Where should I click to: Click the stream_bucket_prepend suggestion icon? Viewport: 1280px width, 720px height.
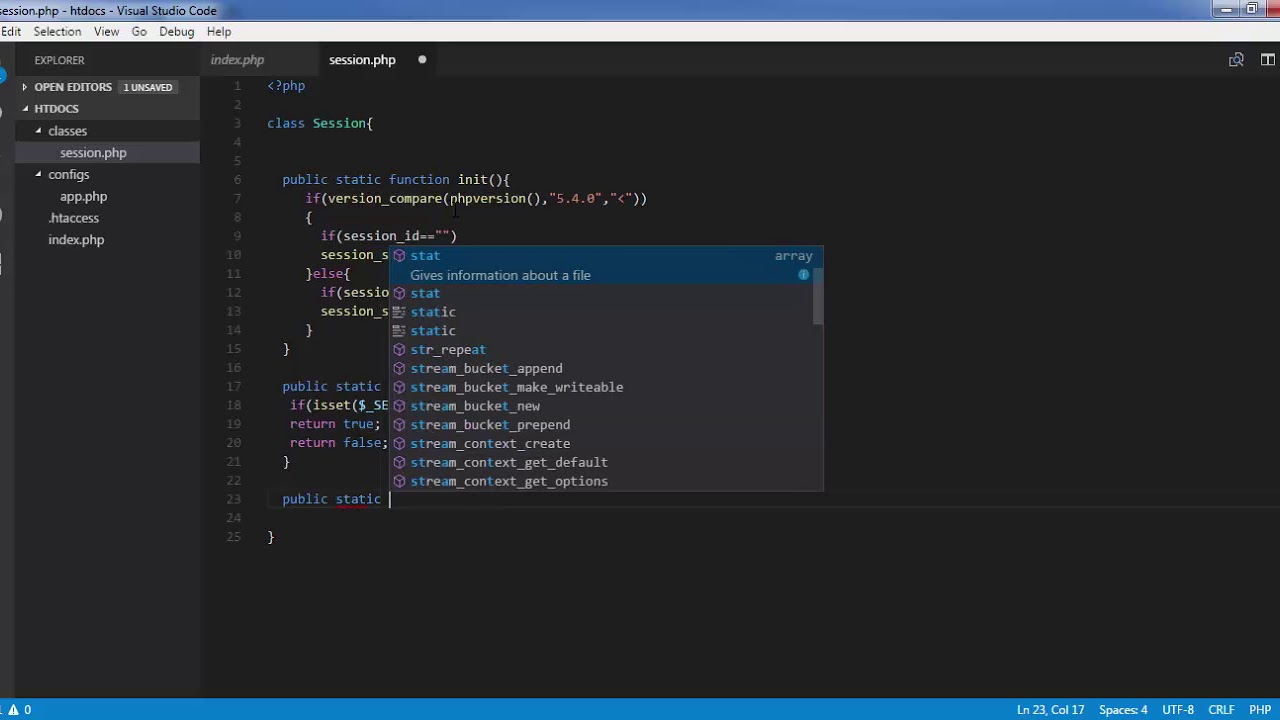pos(399,425)
